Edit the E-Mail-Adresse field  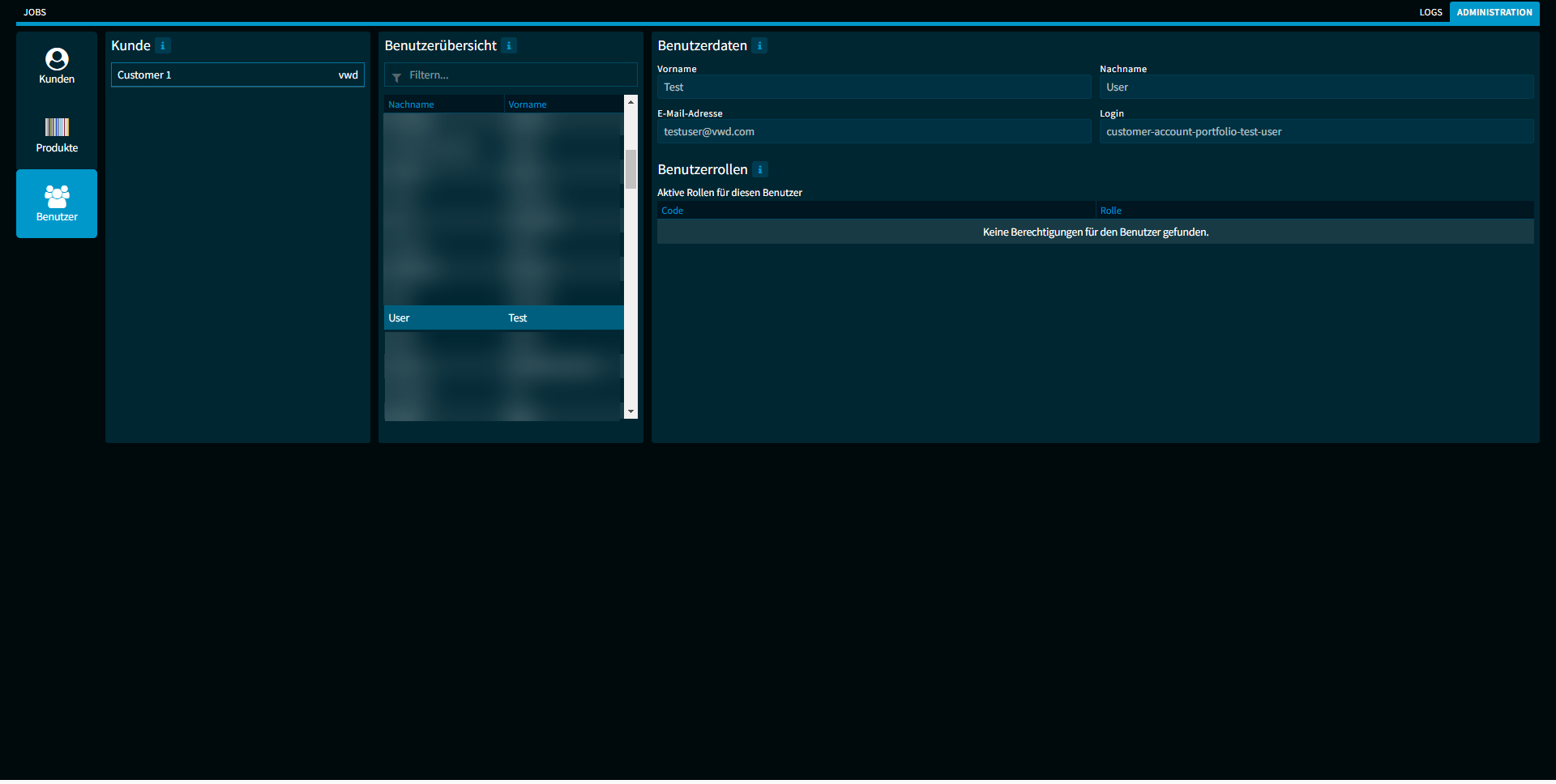[x=874, y=131]
